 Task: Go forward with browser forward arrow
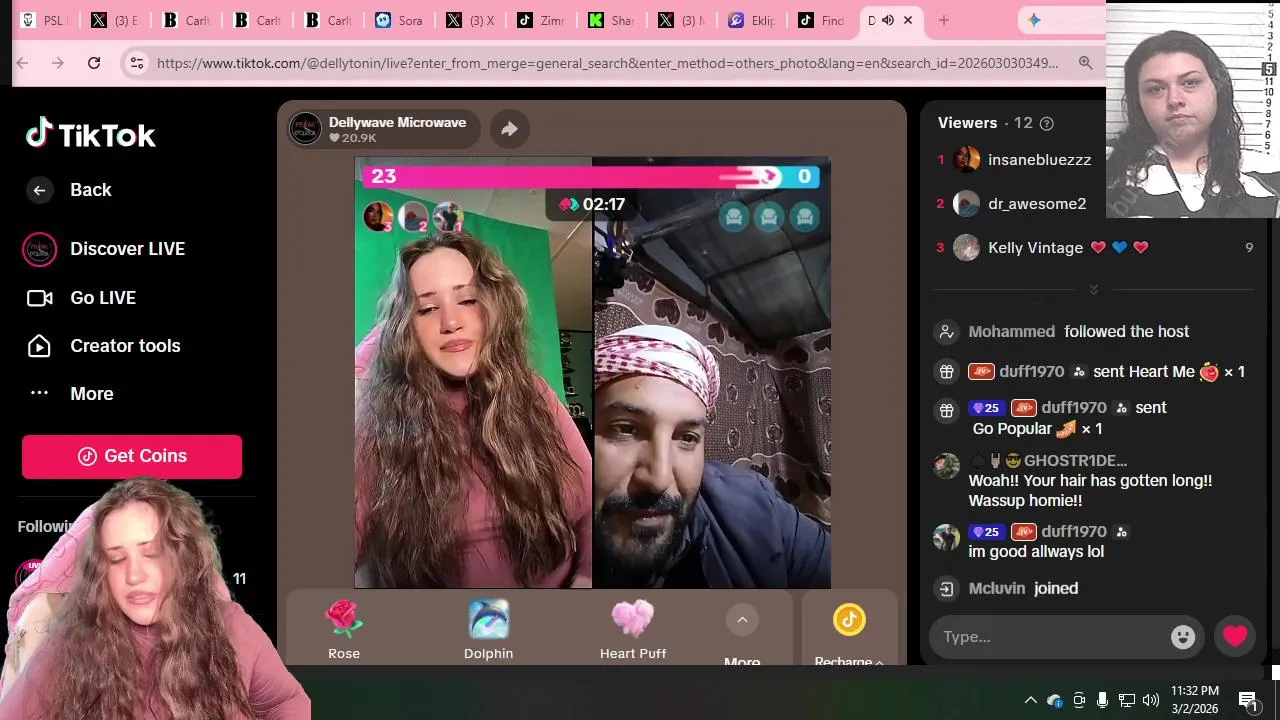(x=58, y=63)
